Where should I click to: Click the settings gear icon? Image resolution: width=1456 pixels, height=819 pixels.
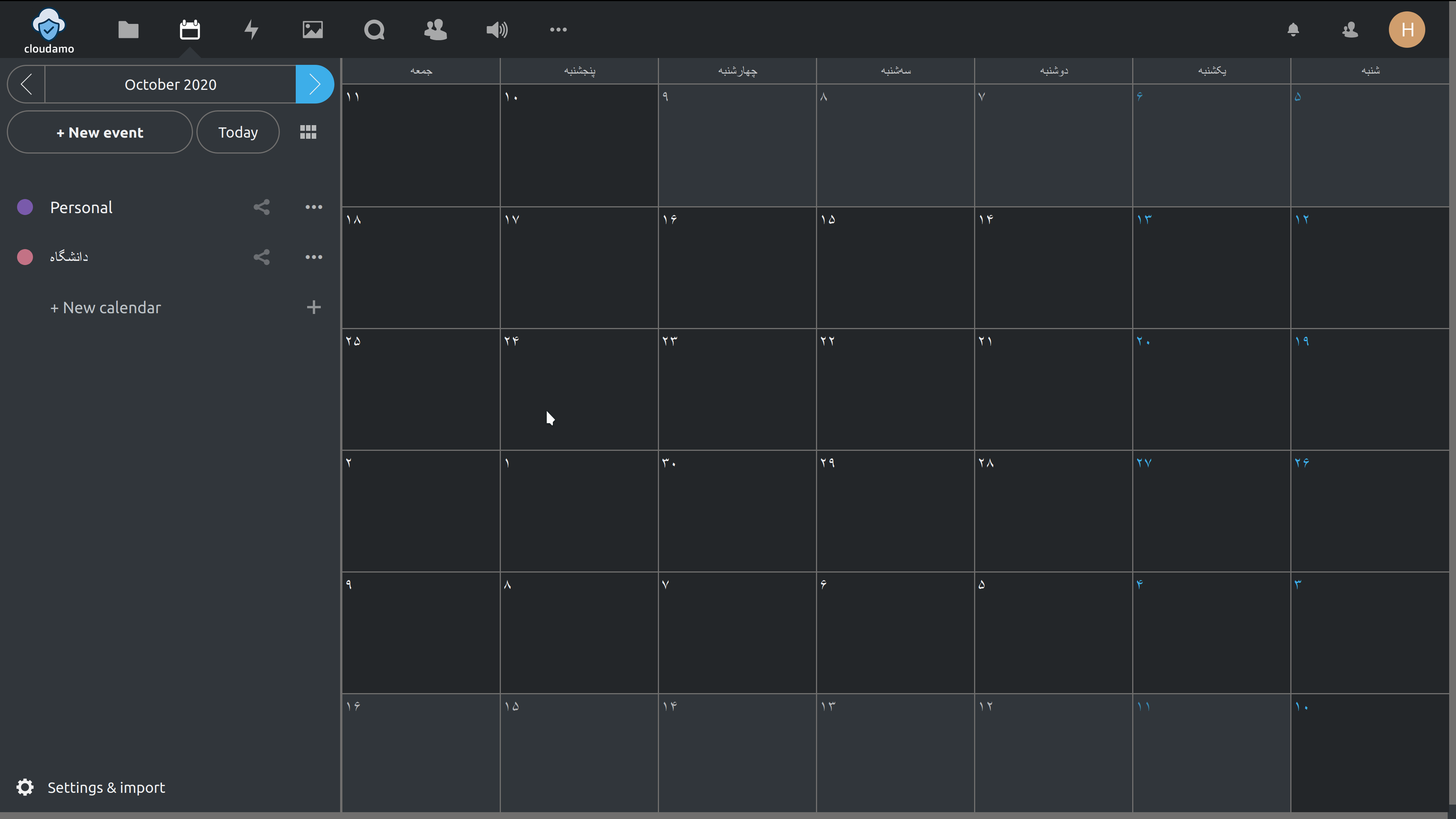(25, 788)
